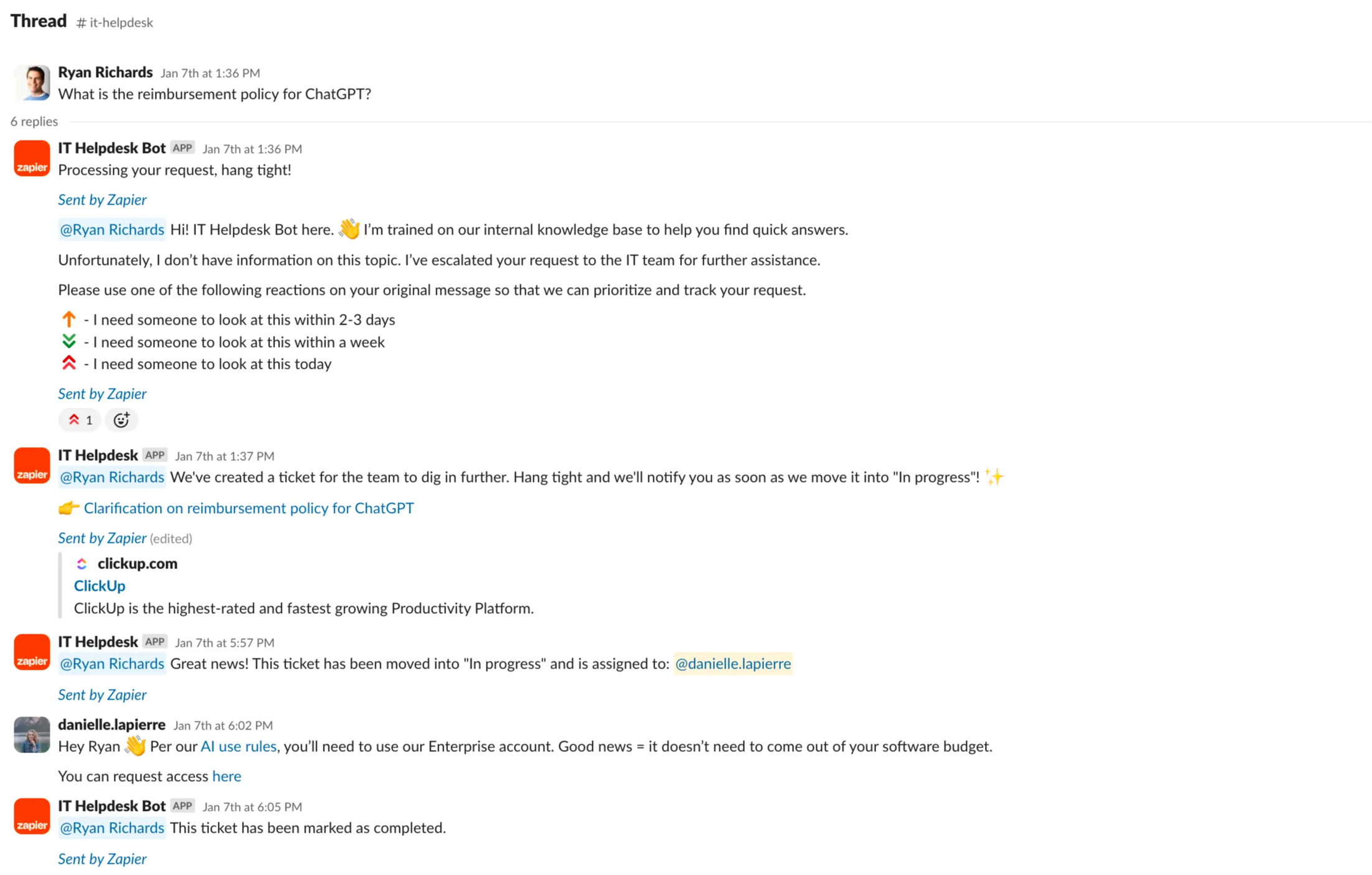Click the Zapier avatar at 6:05 PM message

coord(32,817)
